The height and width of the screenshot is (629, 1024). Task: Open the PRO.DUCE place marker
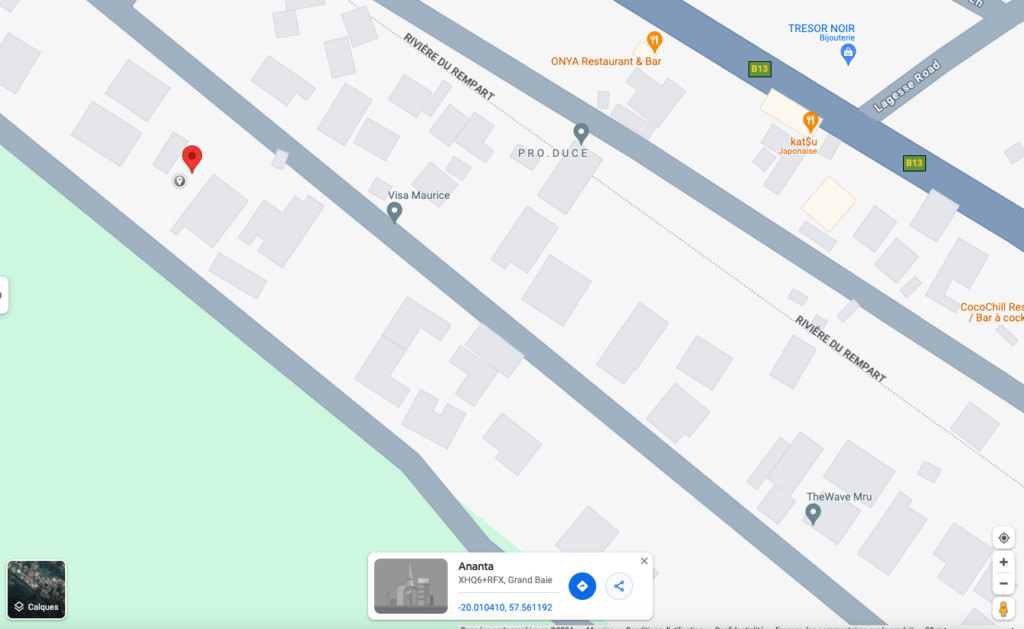point(581,133)
